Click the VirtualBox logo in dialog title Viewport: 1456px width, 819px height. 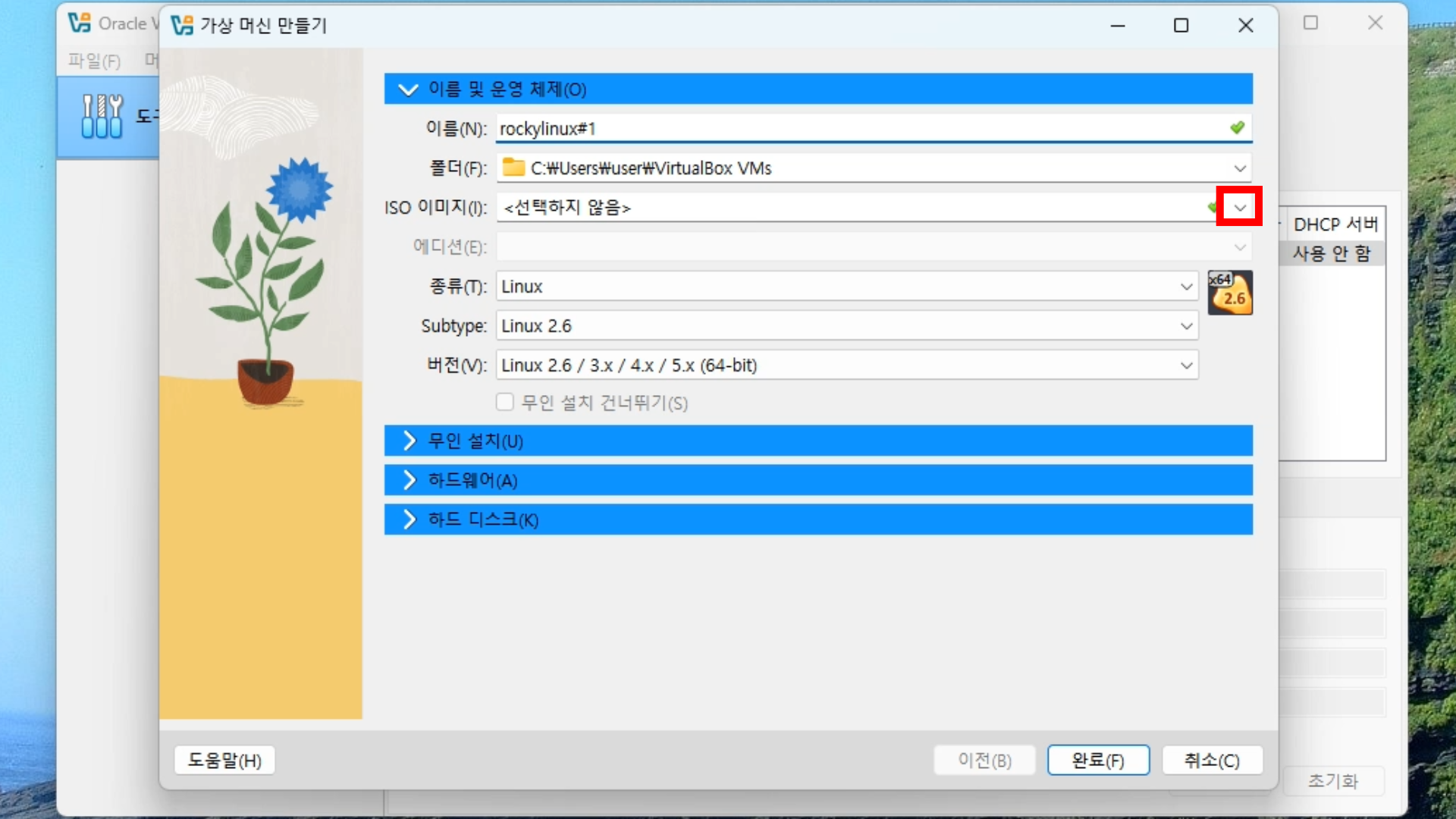click(x=182, y=25)
